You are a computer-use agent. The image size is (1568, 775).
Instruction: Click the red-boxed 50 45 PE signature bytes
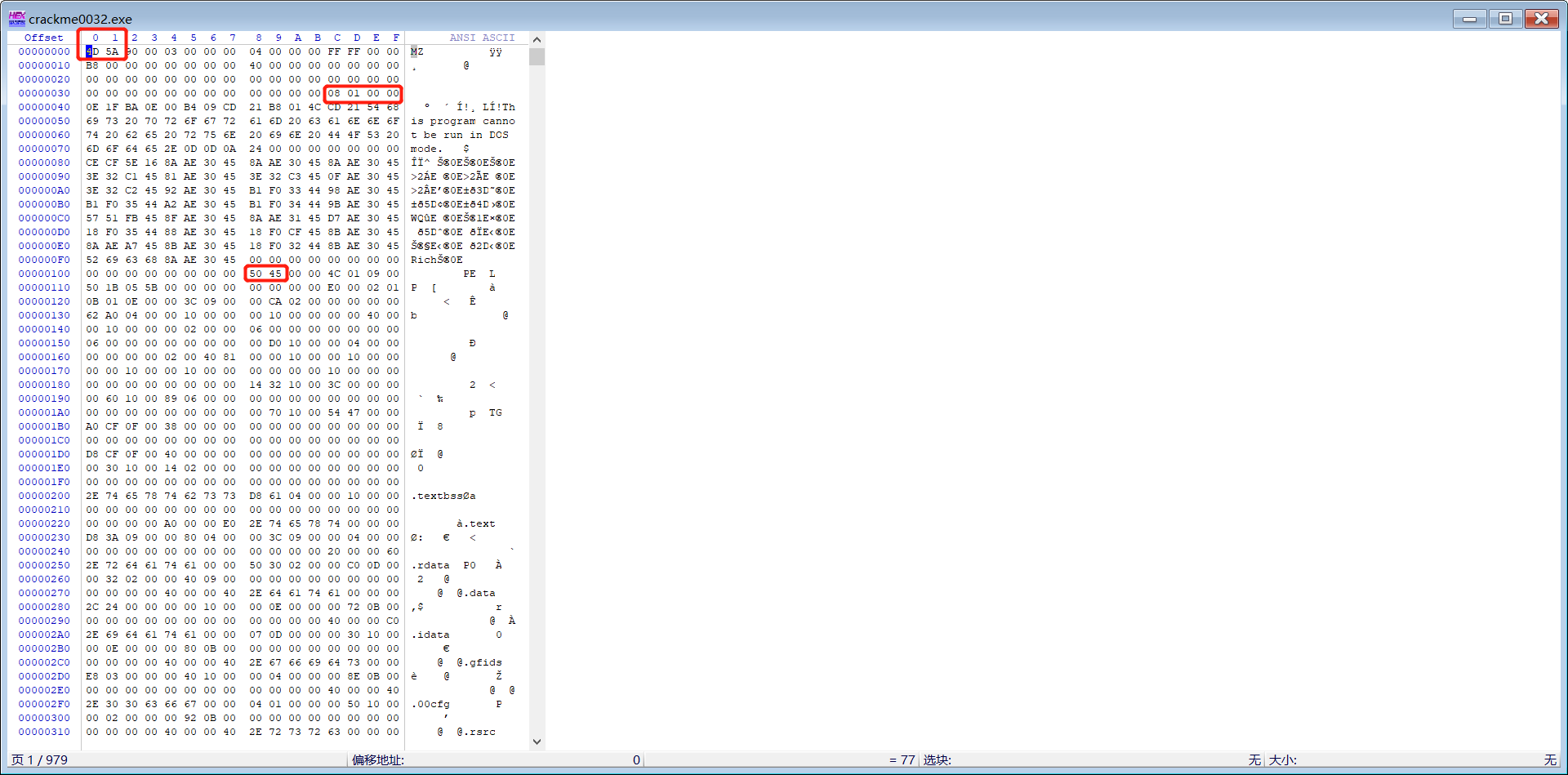[265, 273]
